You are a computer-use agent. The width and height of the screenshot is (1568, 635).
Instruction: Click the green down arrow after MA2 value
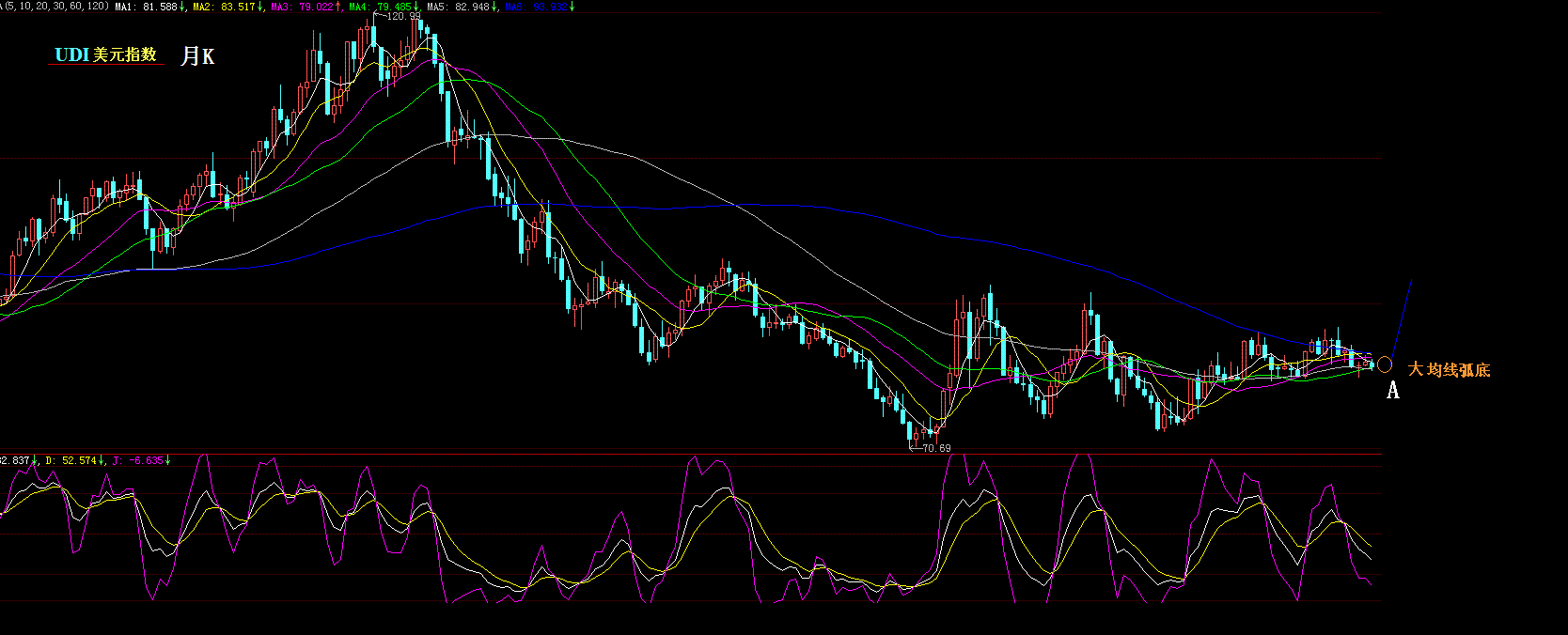260,7
